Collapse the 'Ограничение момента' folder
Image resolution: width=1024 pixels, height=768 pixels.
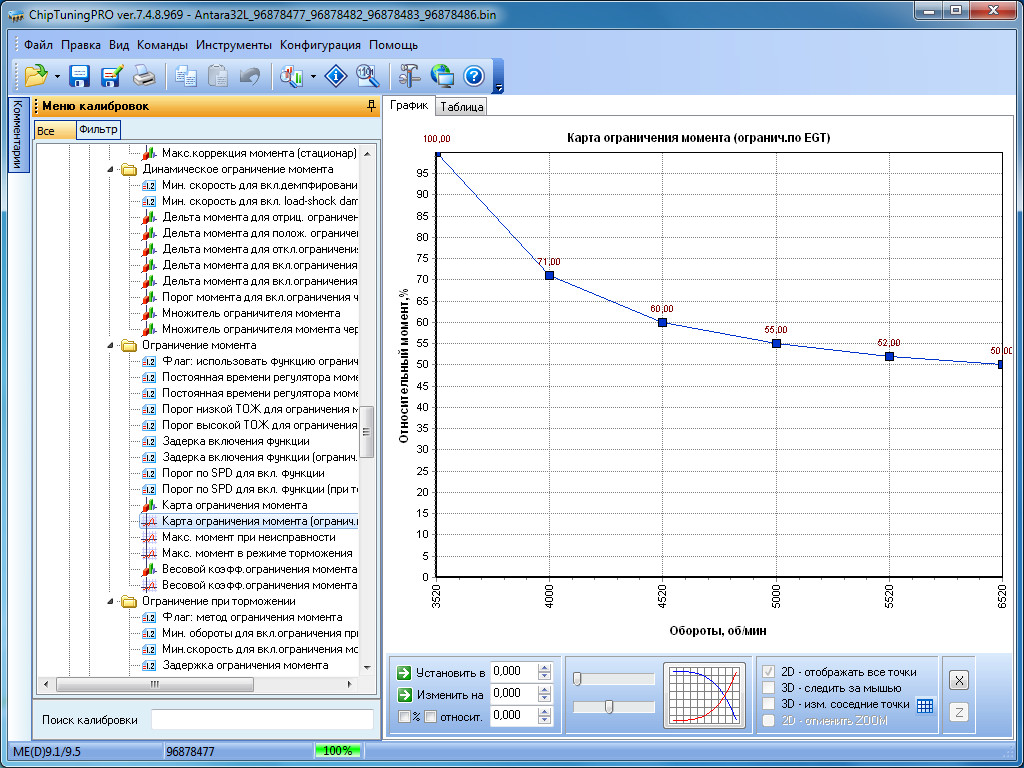point(111,345)
